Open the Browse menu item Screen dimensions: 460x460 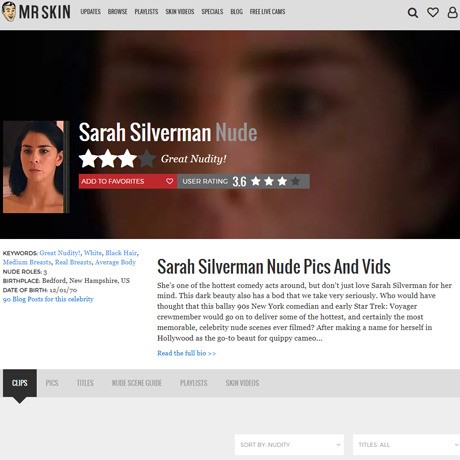[x=117, y=12]
